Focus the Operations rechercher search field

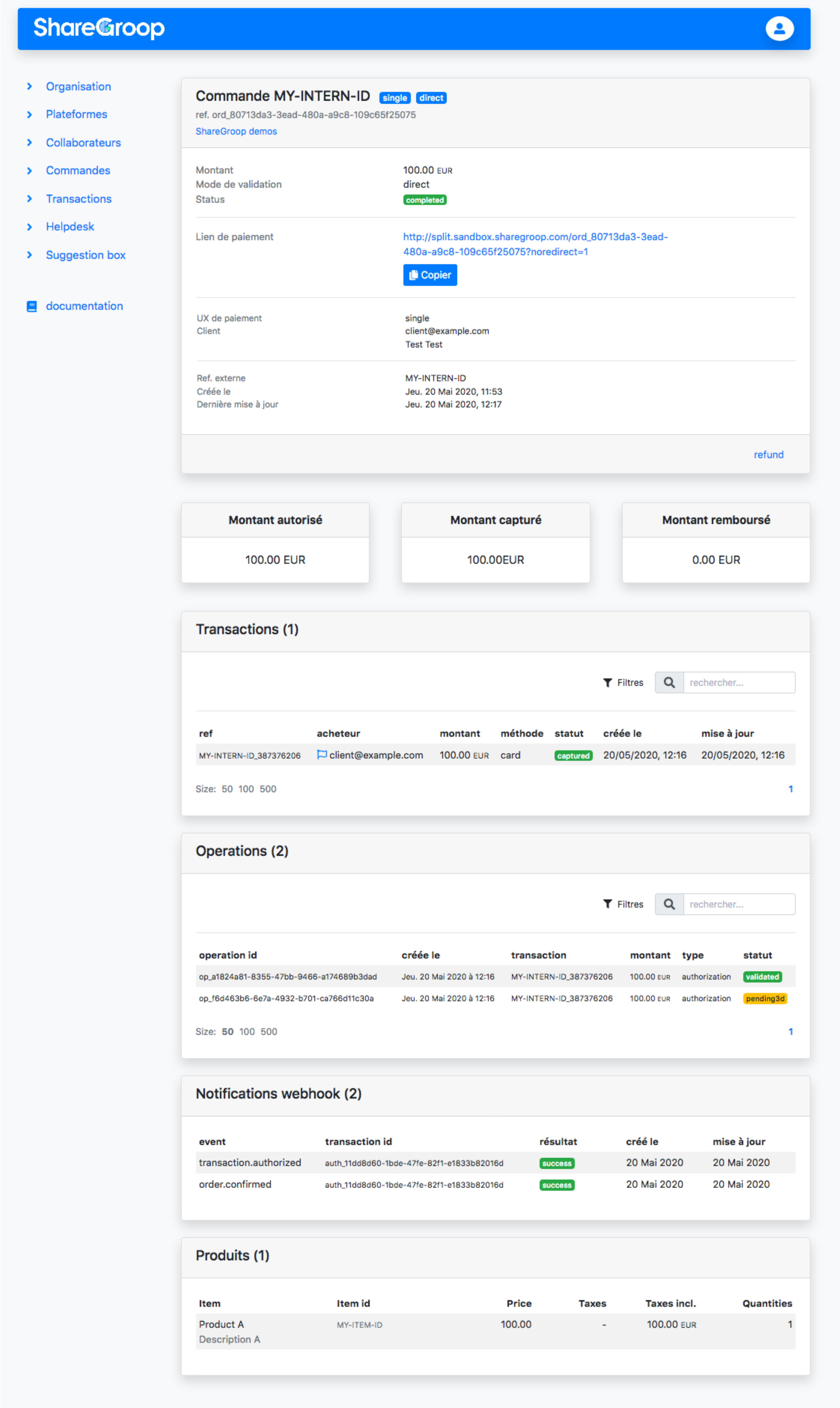[739, 904]
